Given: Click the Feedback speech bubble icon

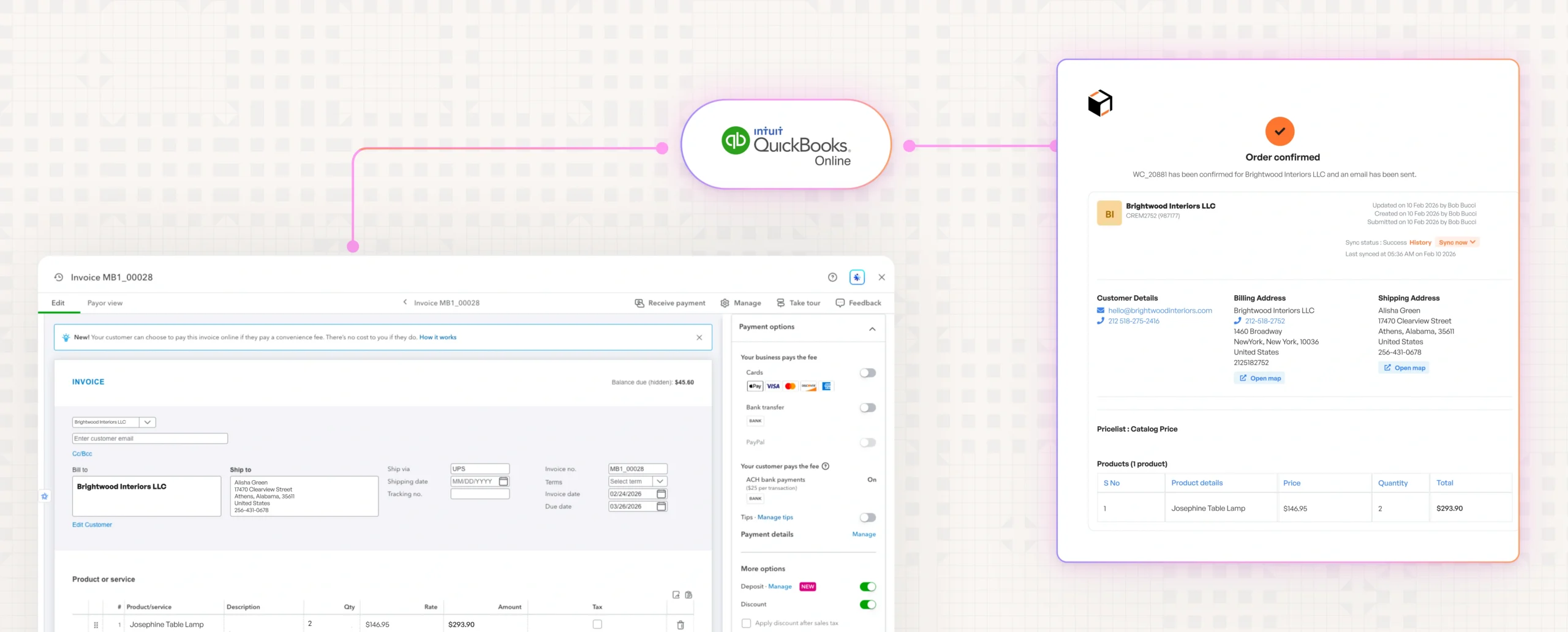Looking at the screenshot, I should pos(840,303).
